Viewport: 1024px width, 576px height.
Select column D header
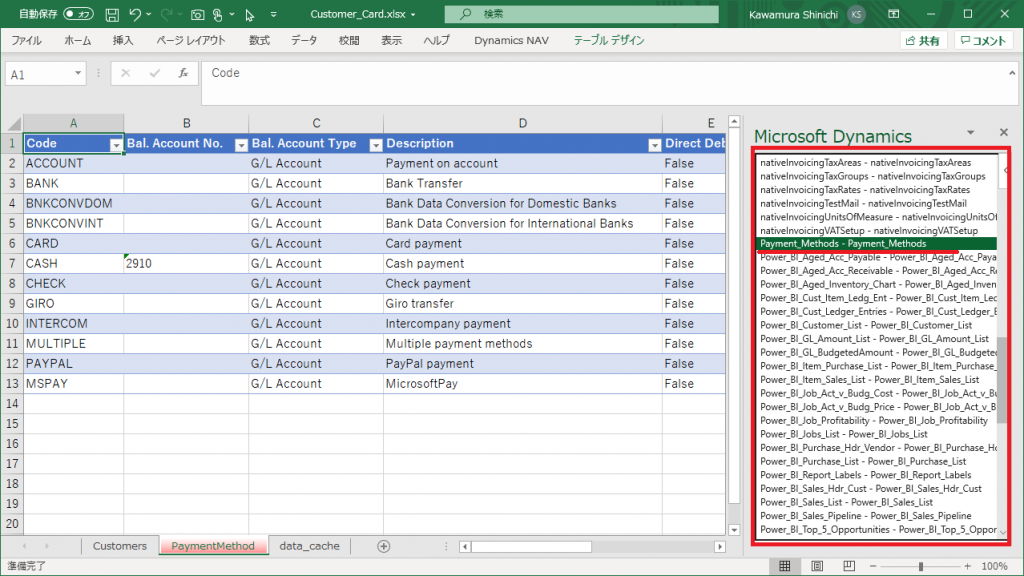pyautogui.click(x=522, y=123)
